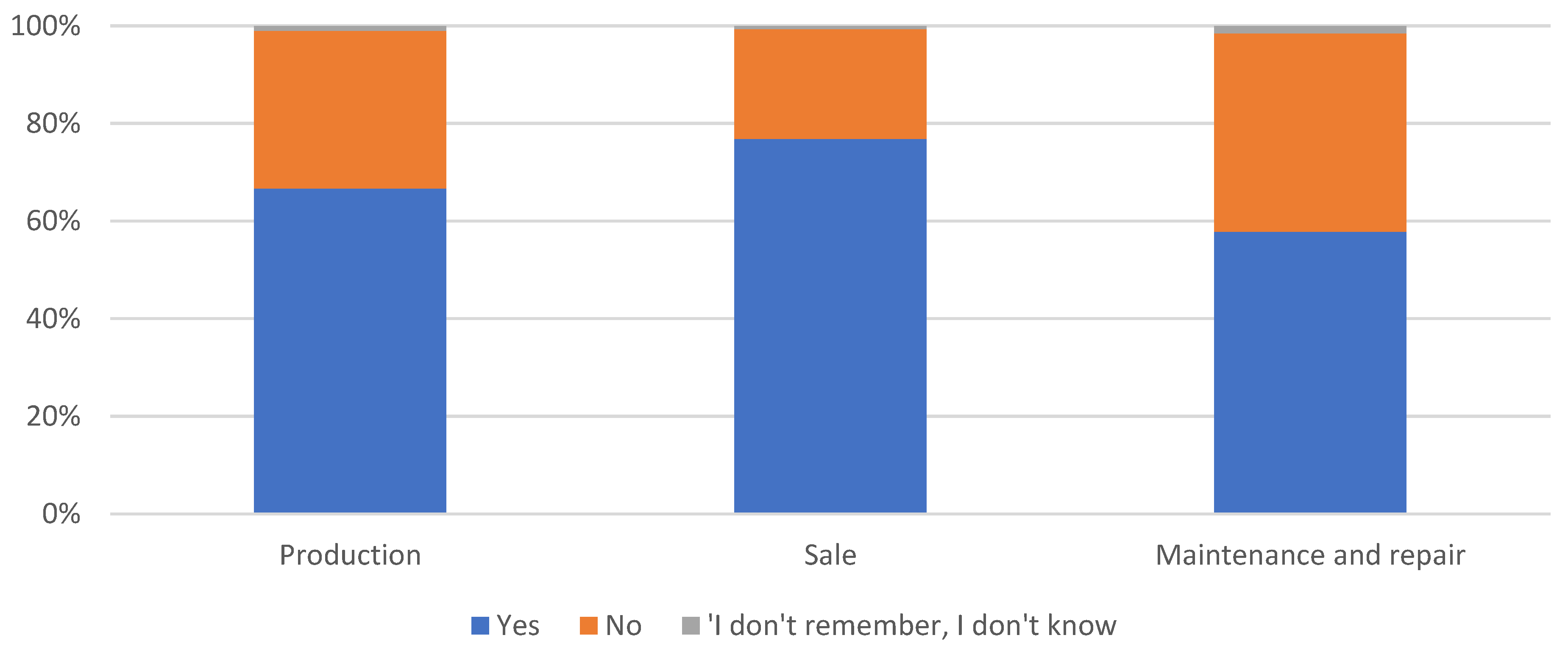The image size is (1568, 649).
Task: Select the 0% y-axis label
Action: 61,513
